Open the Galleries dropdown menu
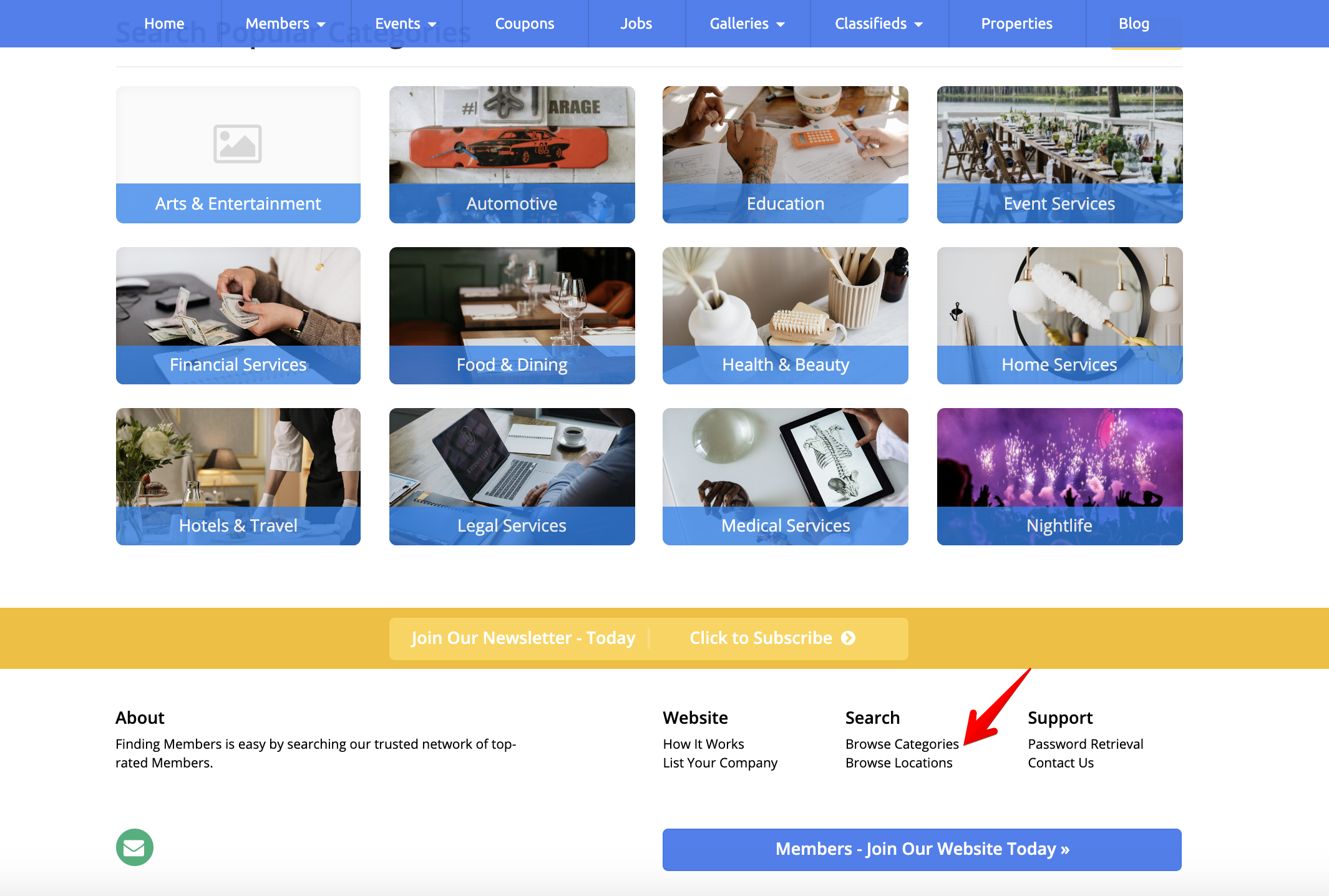 747,24
